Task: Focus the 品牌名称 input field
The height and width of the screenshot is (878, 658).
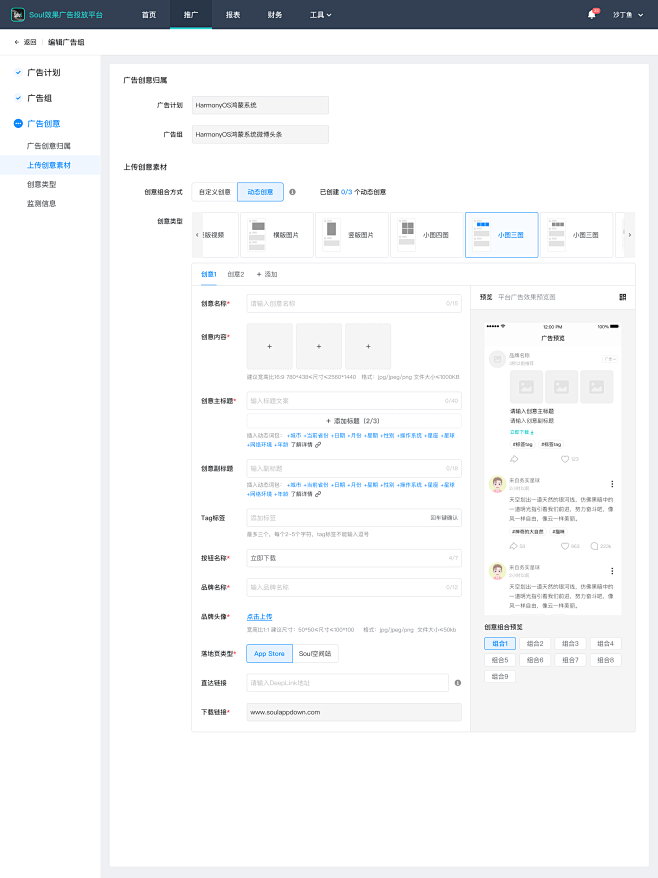Action: click(x=354, y=587)
